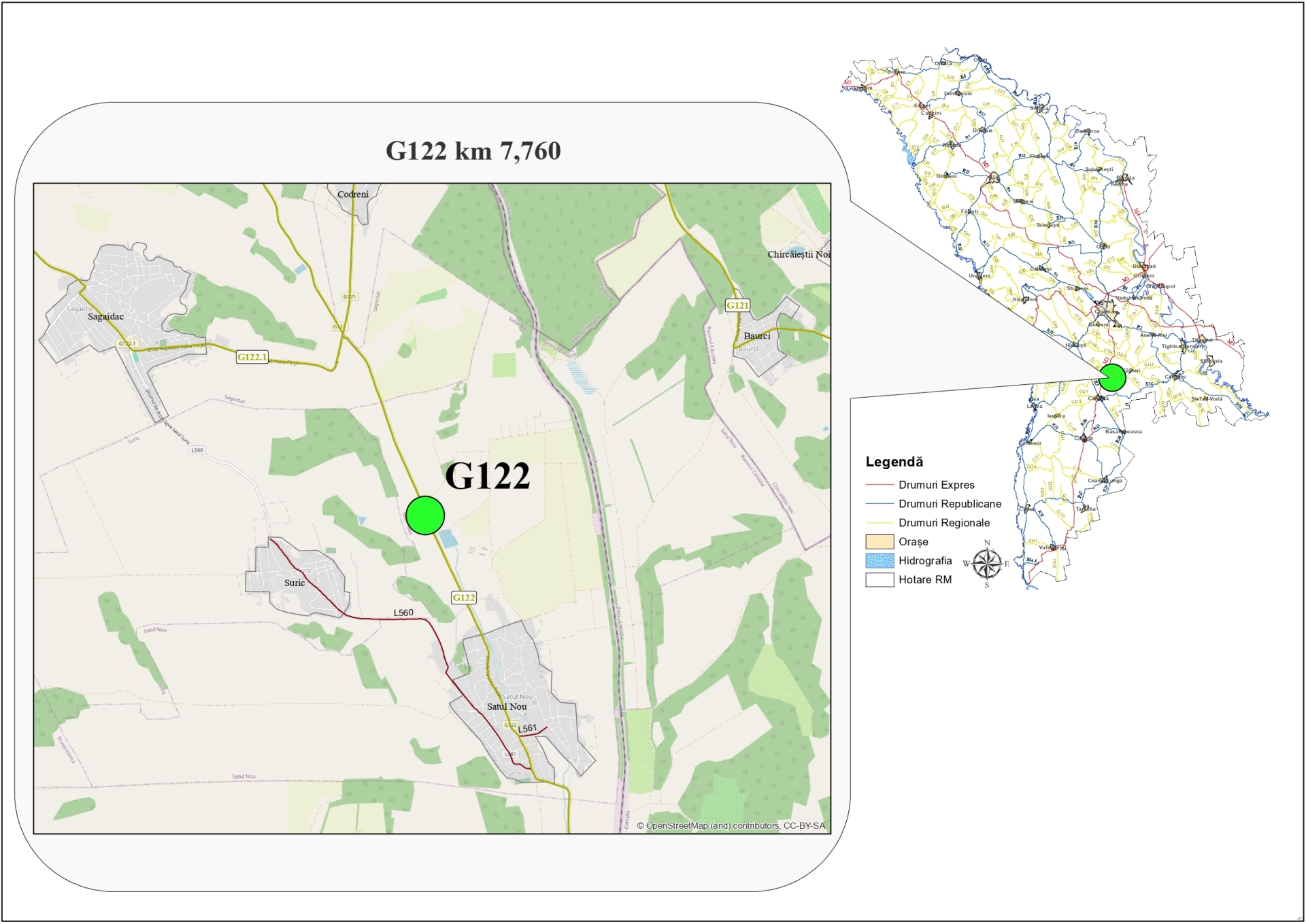1306x924 pixels.
Task: Click the Sagaidac village label
Action: coord(106,317)
